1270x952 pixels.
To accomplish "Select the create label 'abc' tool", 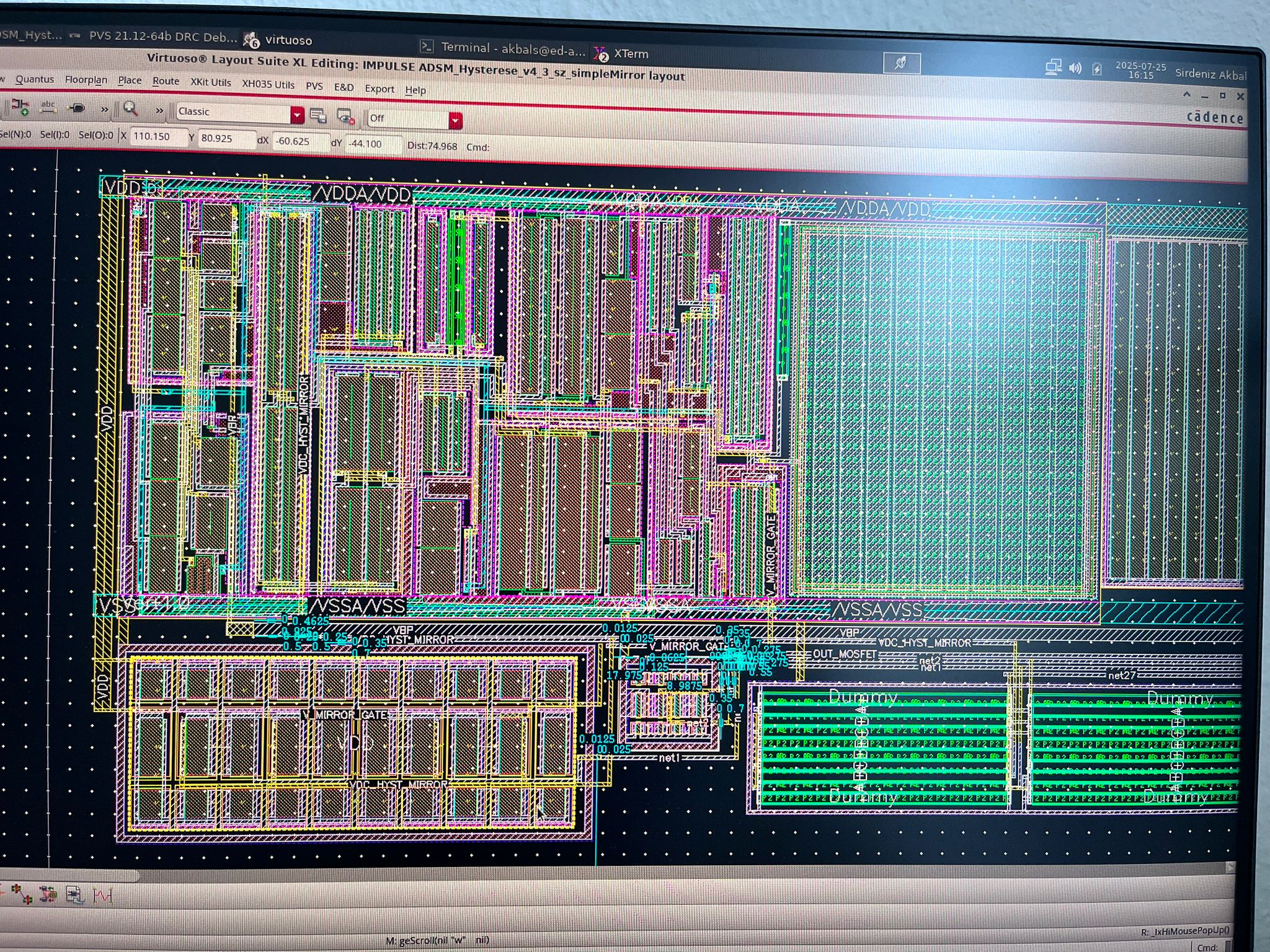I will (48, 107).
